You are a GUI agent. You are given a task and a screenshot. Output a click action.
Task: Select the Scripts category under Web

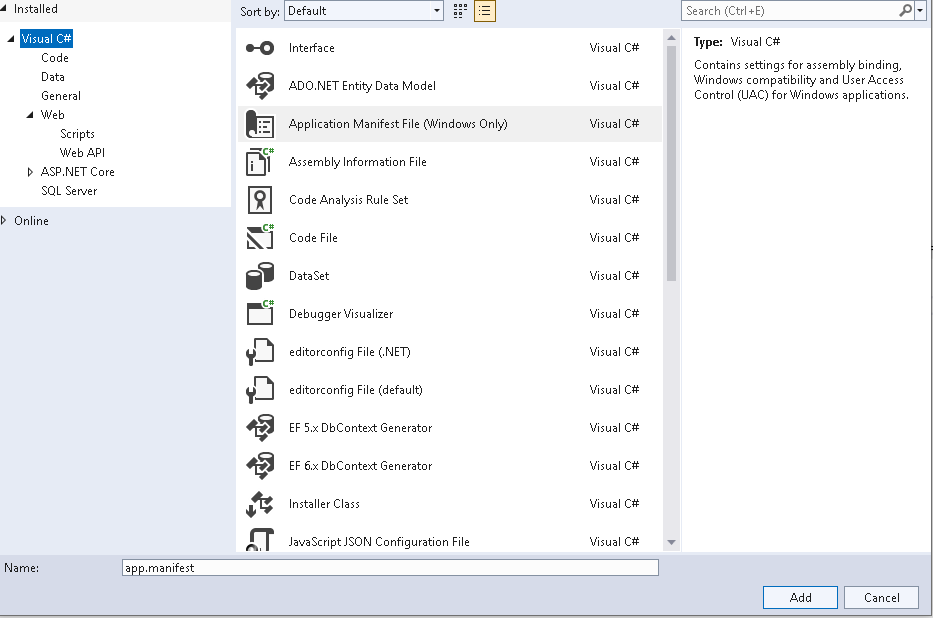click(x=77, y=134)
